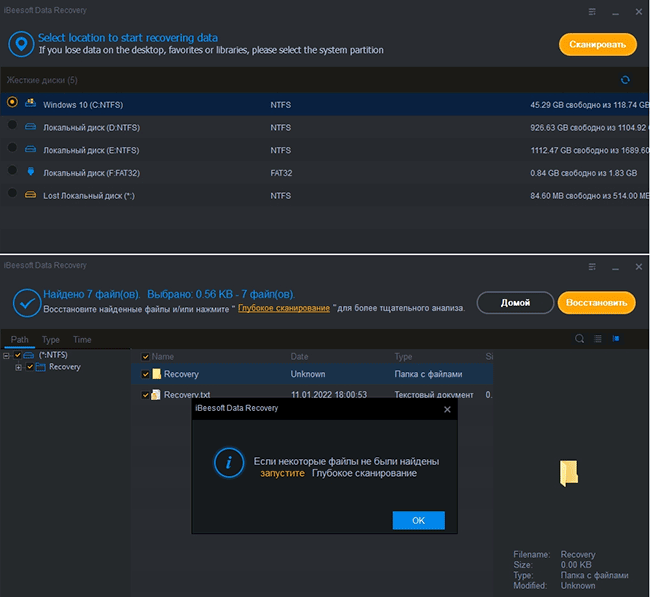The height and width of the screenshot is (597, 650).
Task: Click the USB drive icon for disk F
Action: point(30,171)
